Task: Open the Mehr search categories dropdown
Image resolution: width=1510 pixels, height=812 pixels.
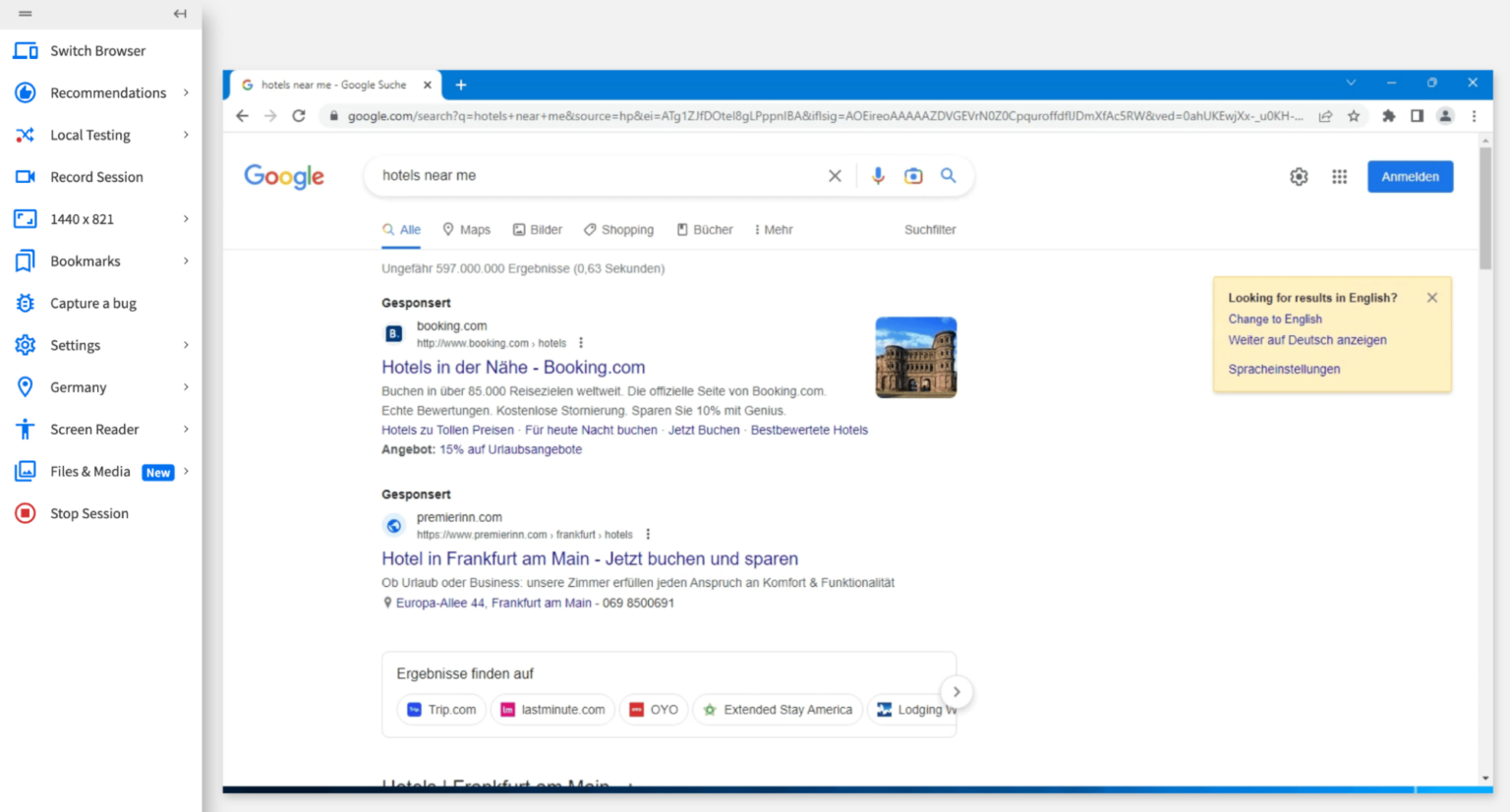Action: click(x=774, y=229)
